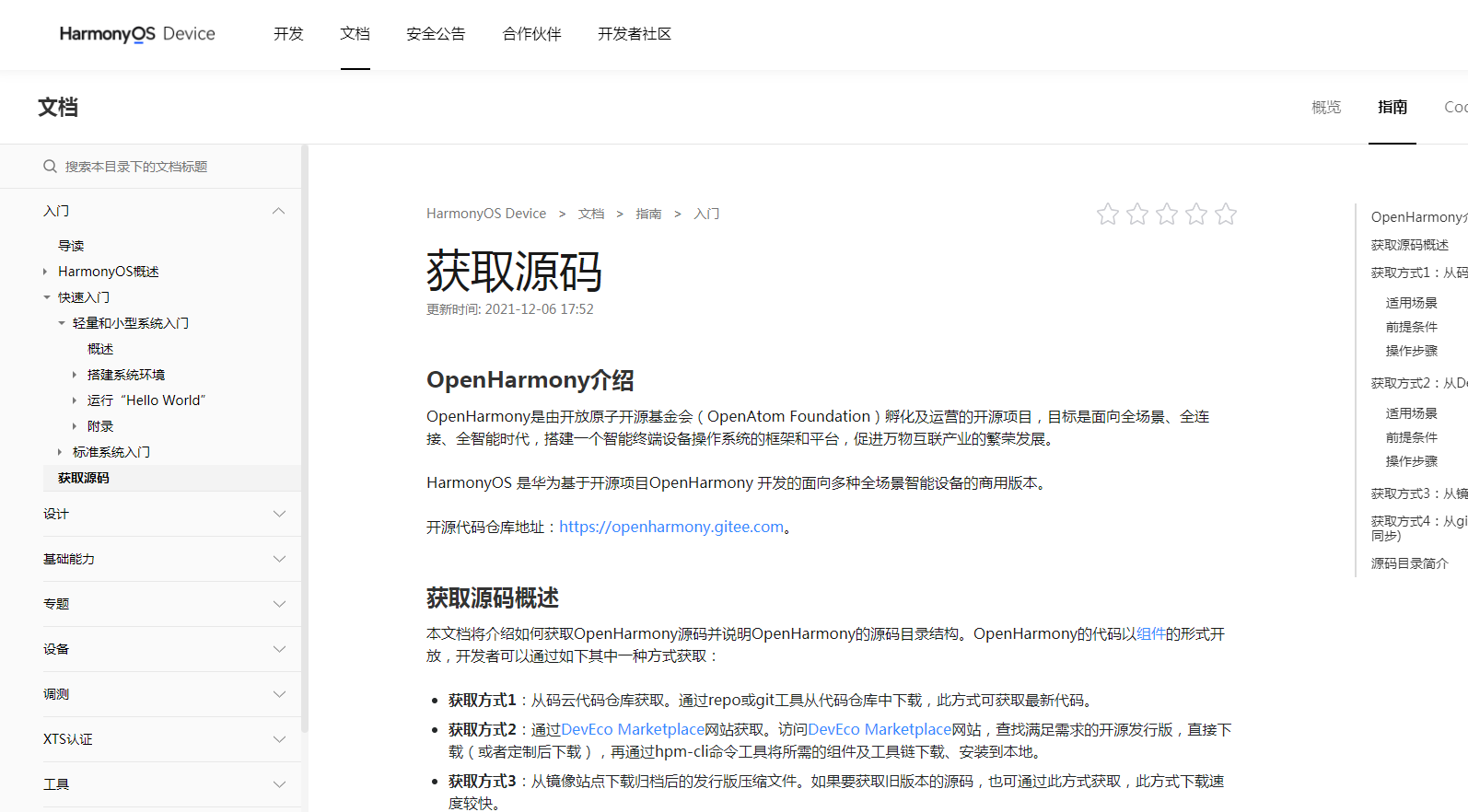Expand the 专题 section chevron
This screenshot has height=812, width=1468.
(x=279, y=604)
